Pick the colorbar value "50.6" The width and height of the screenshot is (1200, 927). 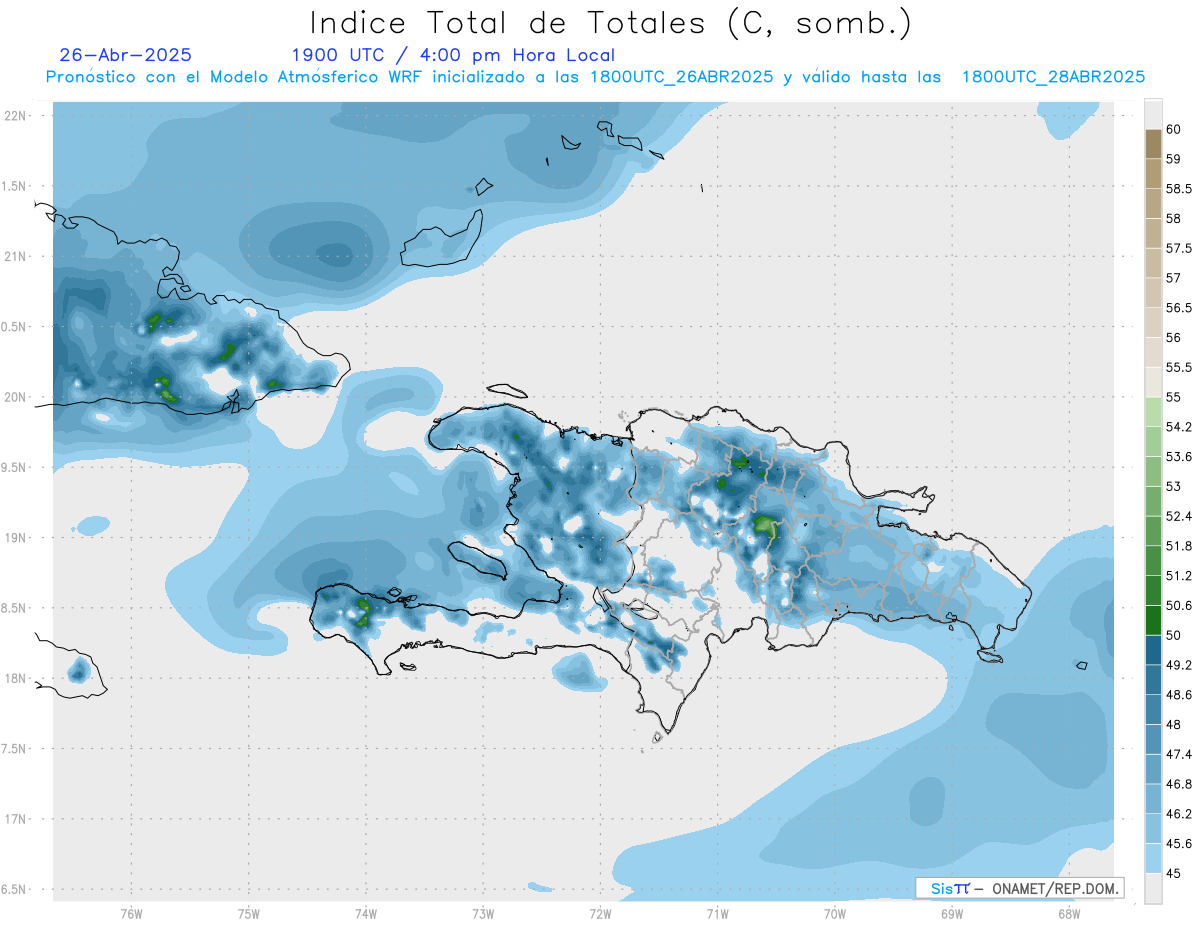click(1178, 606)
